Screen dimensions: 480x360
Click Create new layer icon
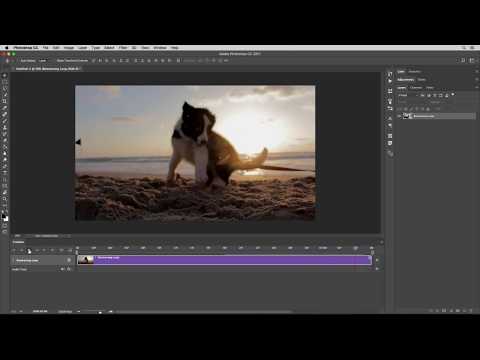464,310
